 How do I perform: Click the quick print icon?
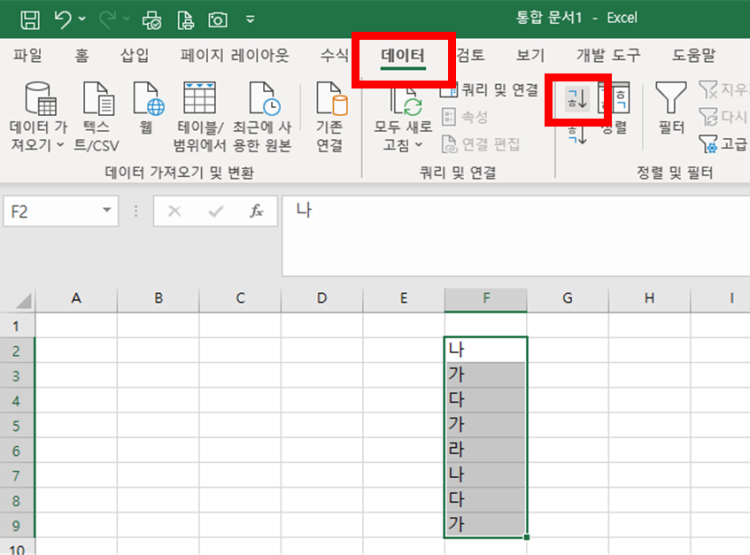(x=152, y=20)
